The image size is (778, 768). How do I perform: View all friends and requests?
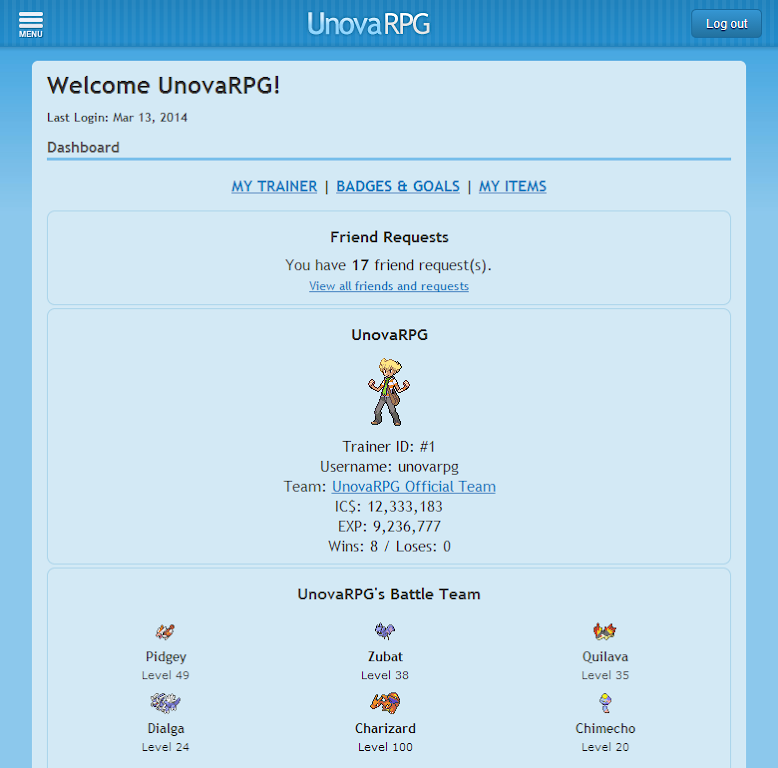point(389,286)
